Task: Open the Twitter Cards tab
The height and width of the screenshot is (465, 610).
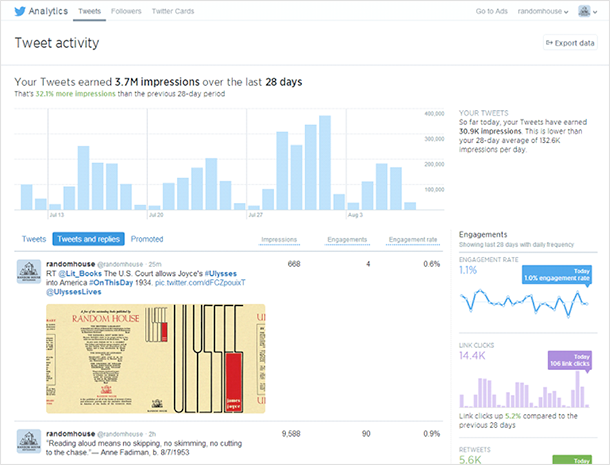Action: pos(173,11)
